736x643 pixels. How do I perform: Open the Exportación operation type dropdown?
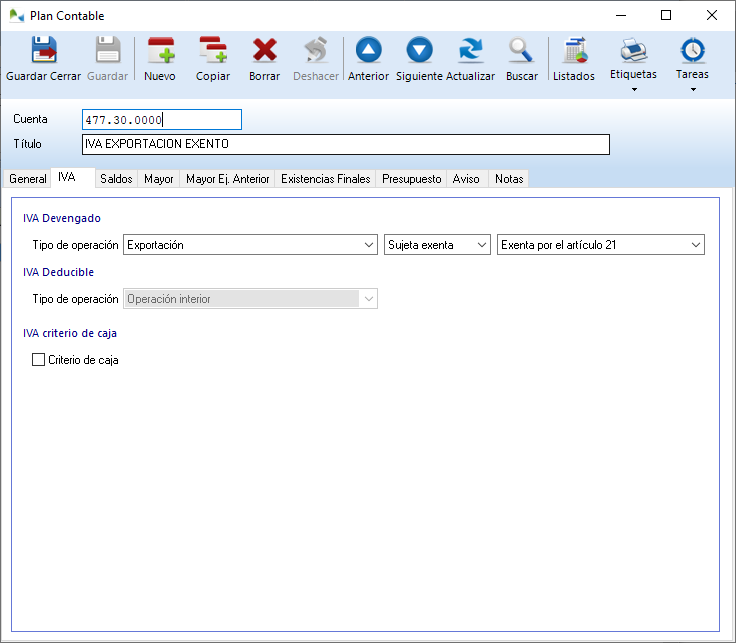coord(250,245)
